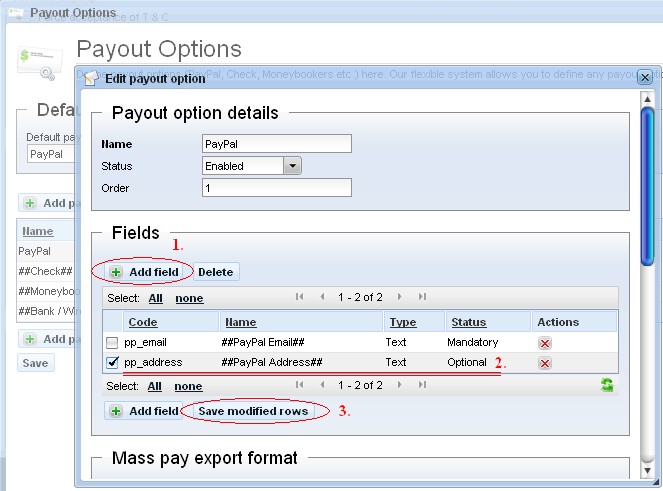Click the dialog scrollbar down arrow

647,471
